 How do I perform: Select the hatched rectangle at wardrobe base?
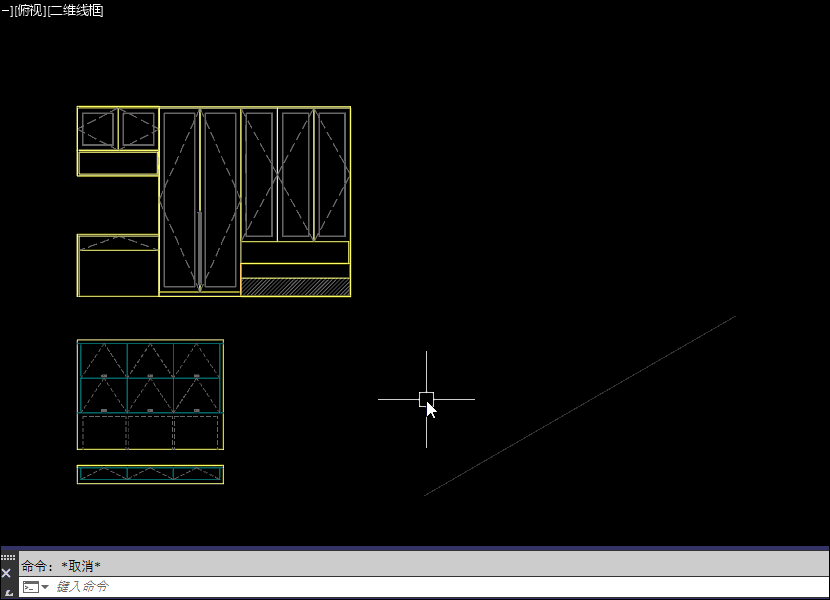point(295,287)
